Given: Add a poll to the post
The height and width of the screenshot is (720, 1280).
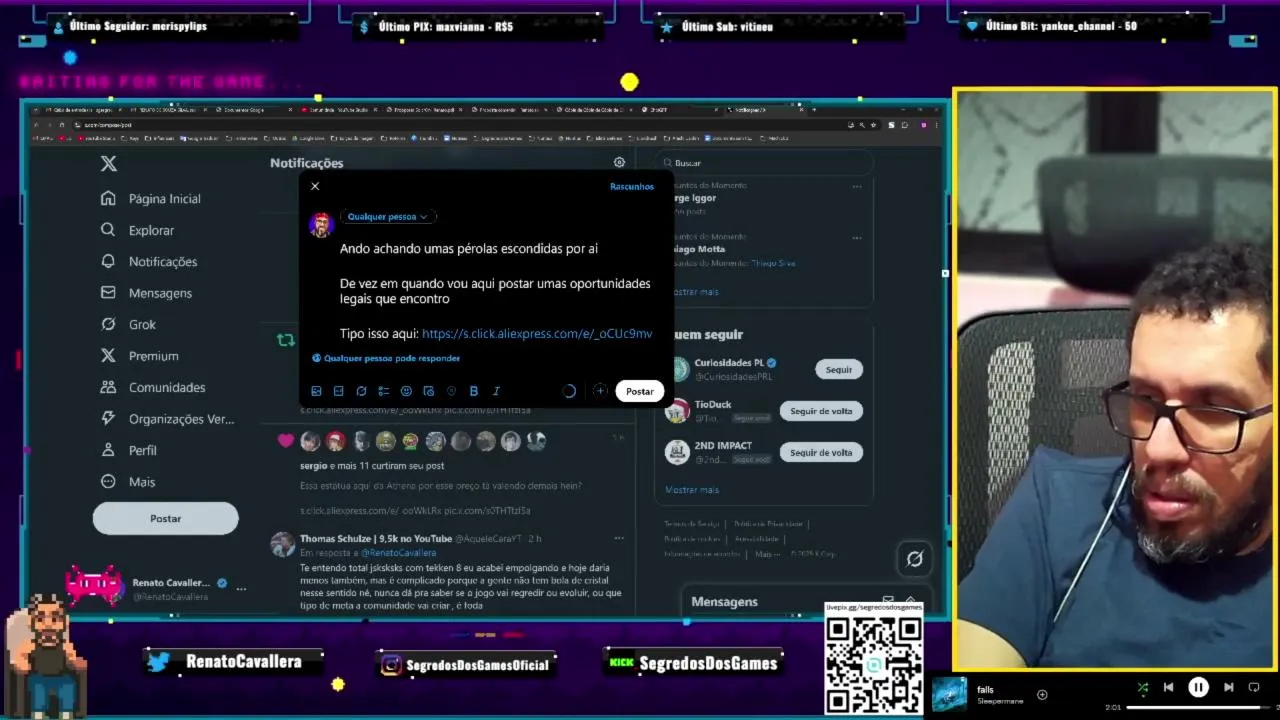Looking at the screenshot, I should [384, 391].
